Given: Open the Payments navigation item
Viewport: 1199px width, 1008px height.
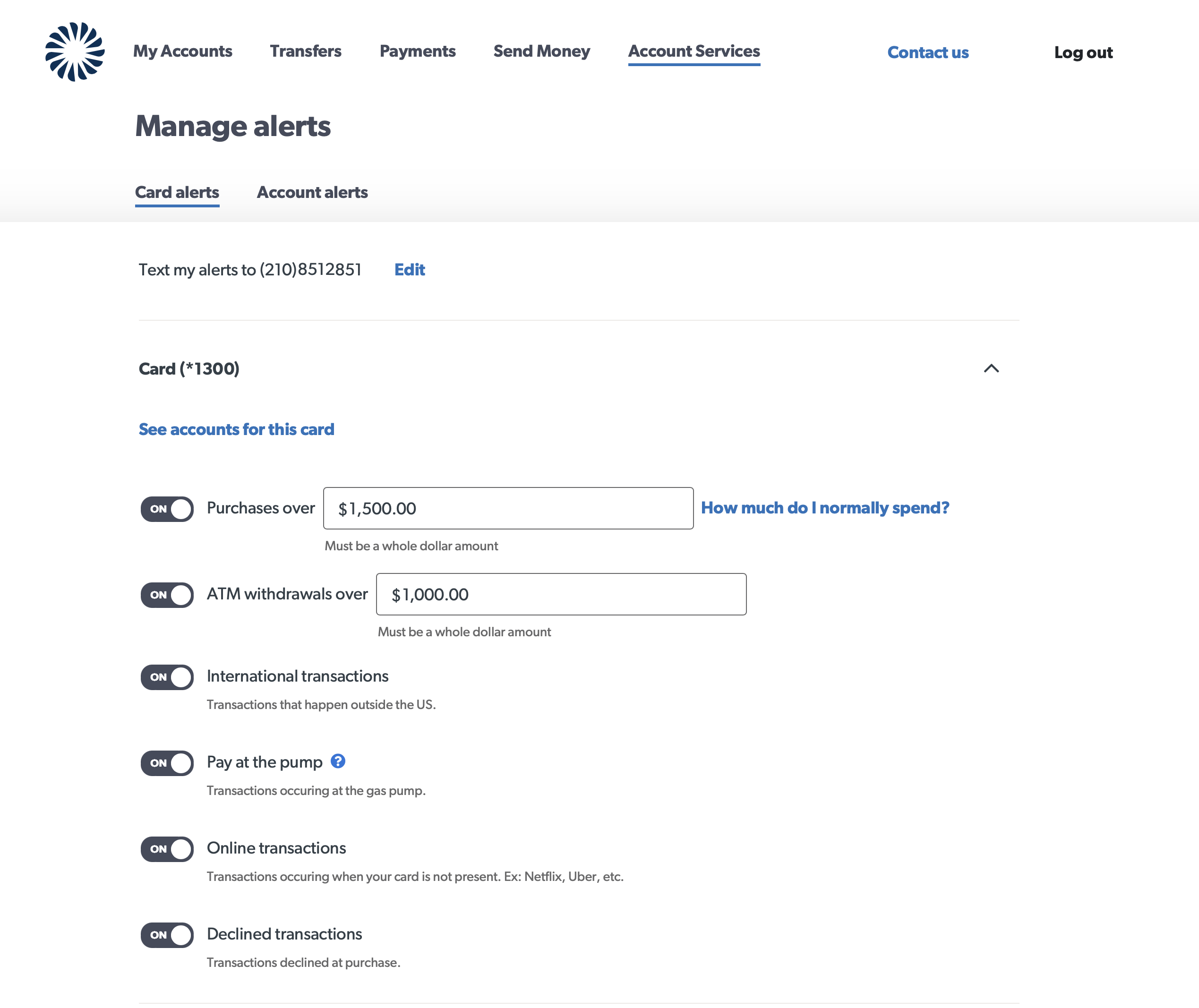Looking at the screenshot, I should [418, 51].
